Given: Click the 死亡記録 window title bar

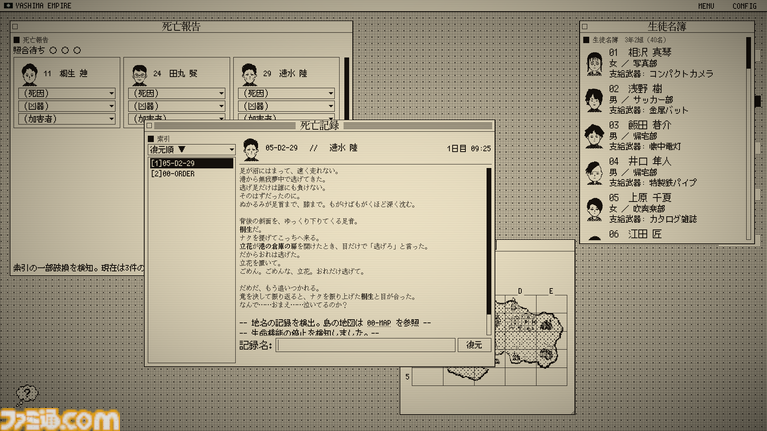Looking at the screenshot, I should pos(319,126).
